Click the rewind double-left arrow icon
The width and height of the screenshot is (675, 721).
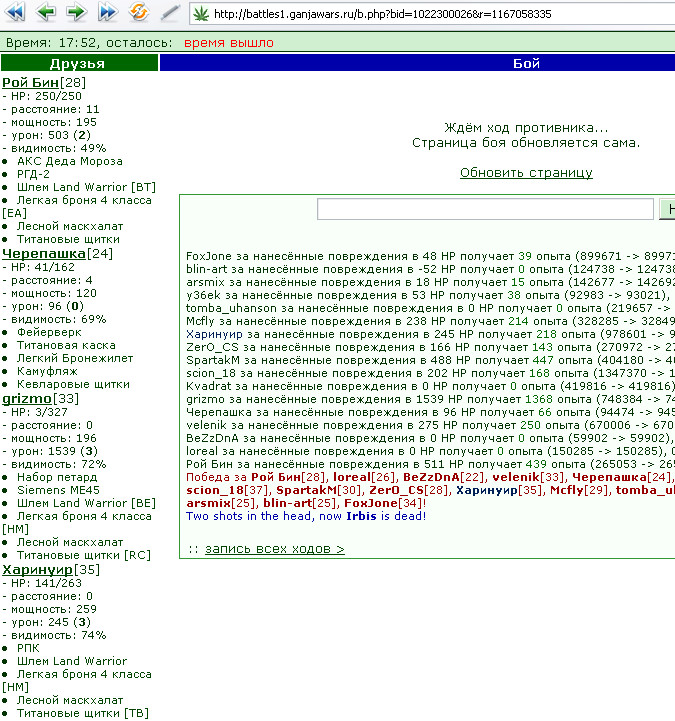(x=14, y=13)
